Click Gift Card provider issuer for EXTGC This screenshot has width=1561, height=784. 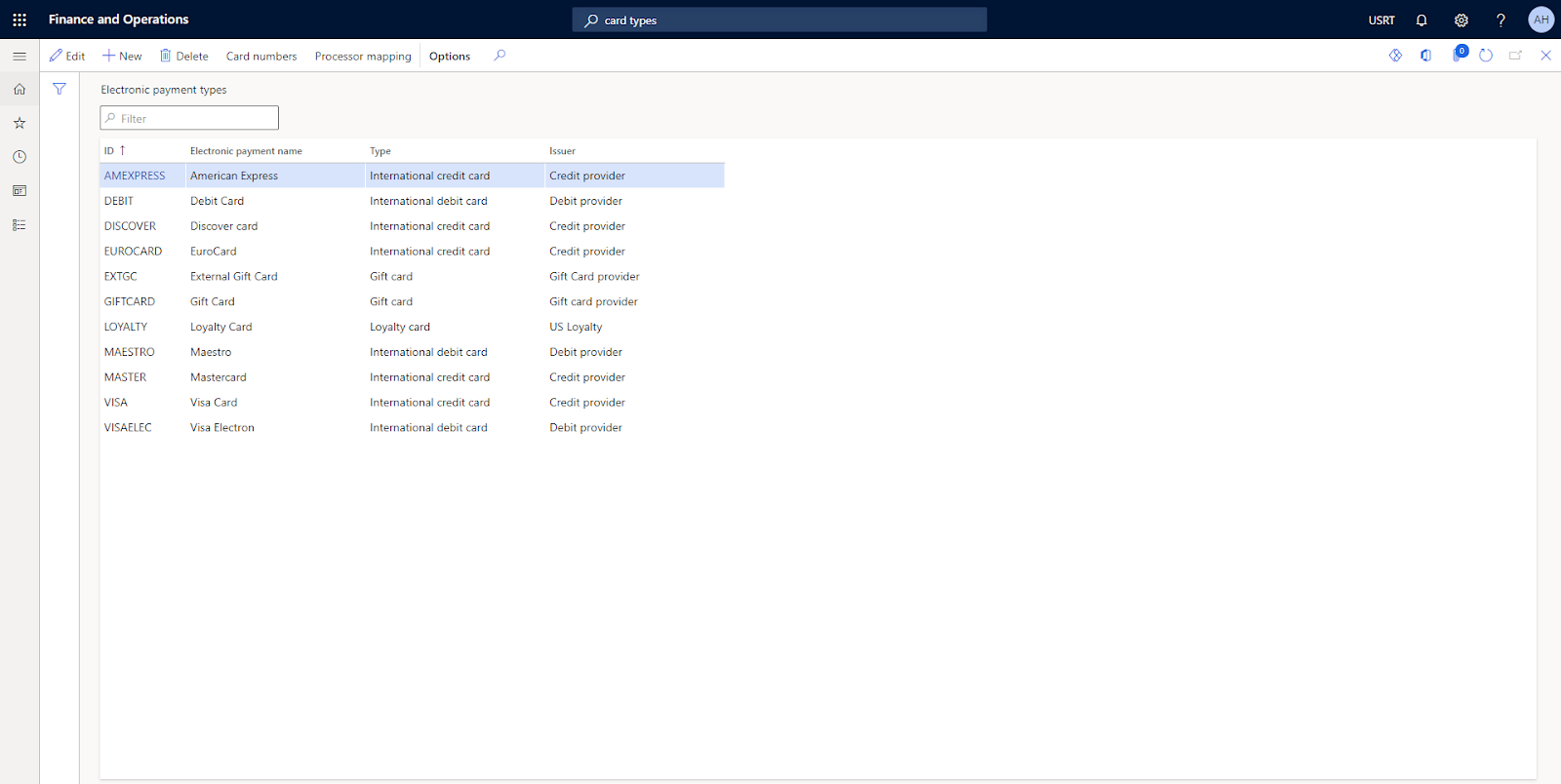[x=594, y=277]
